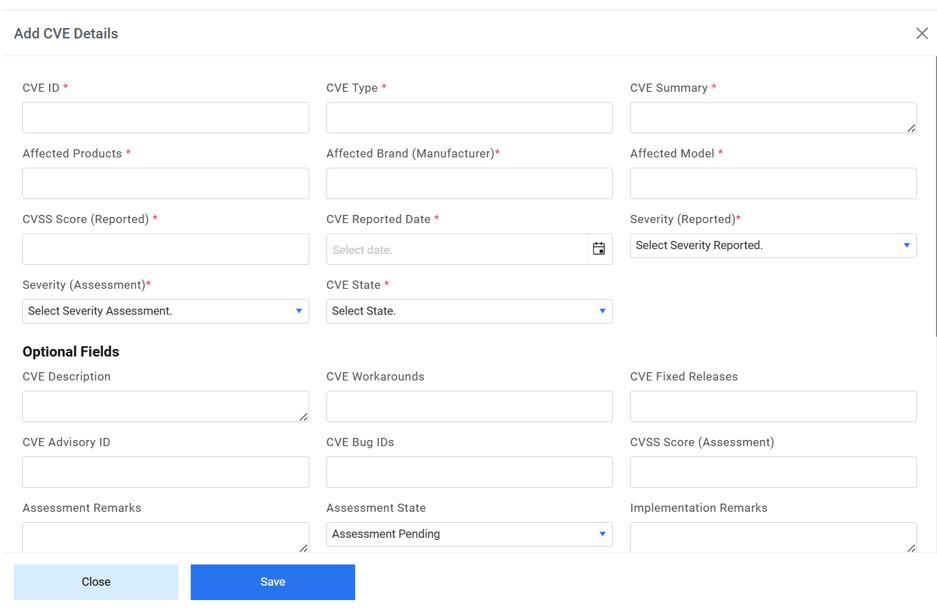Viewport: 937px width, 613px height.
Task: Focus the Affected Brand (Manufacturer) field
Action: coord(468,184)
